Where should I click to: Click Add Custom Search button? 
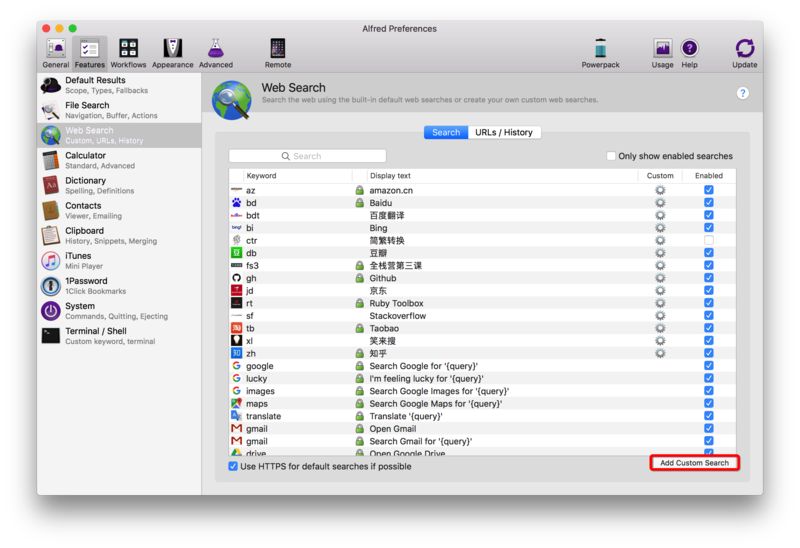point(694,463)
